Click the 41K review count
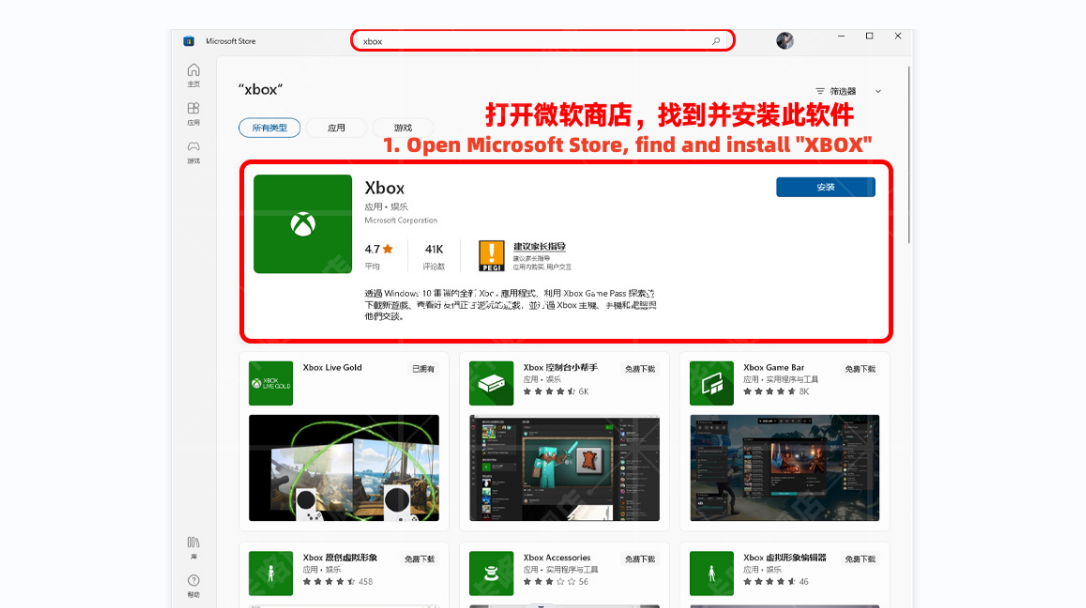This screenshot has width=1086, height=608. point(434,249)
